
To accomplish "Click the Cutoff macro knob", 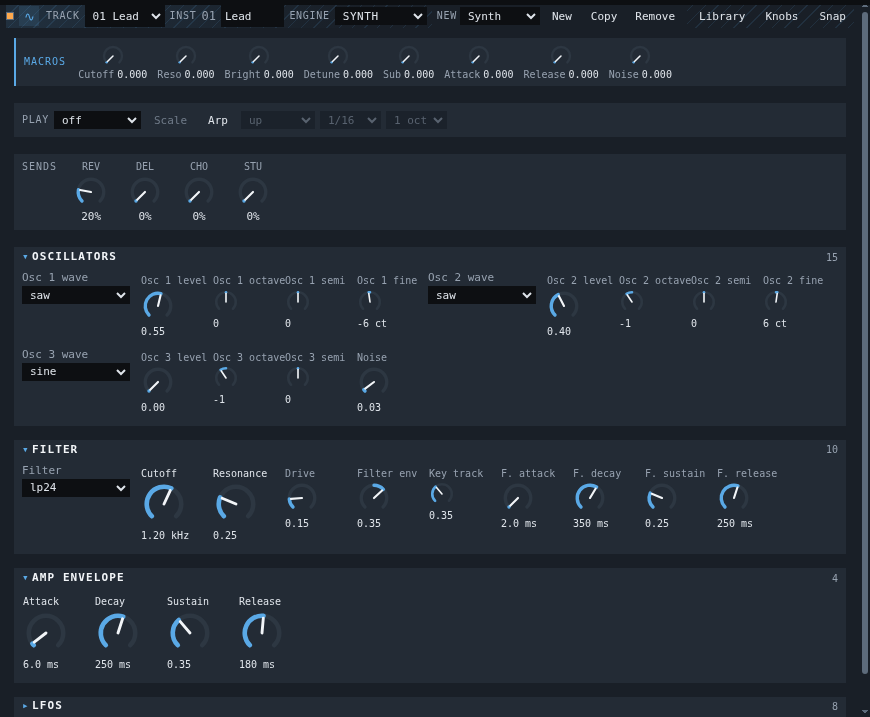I will [113, 57].
